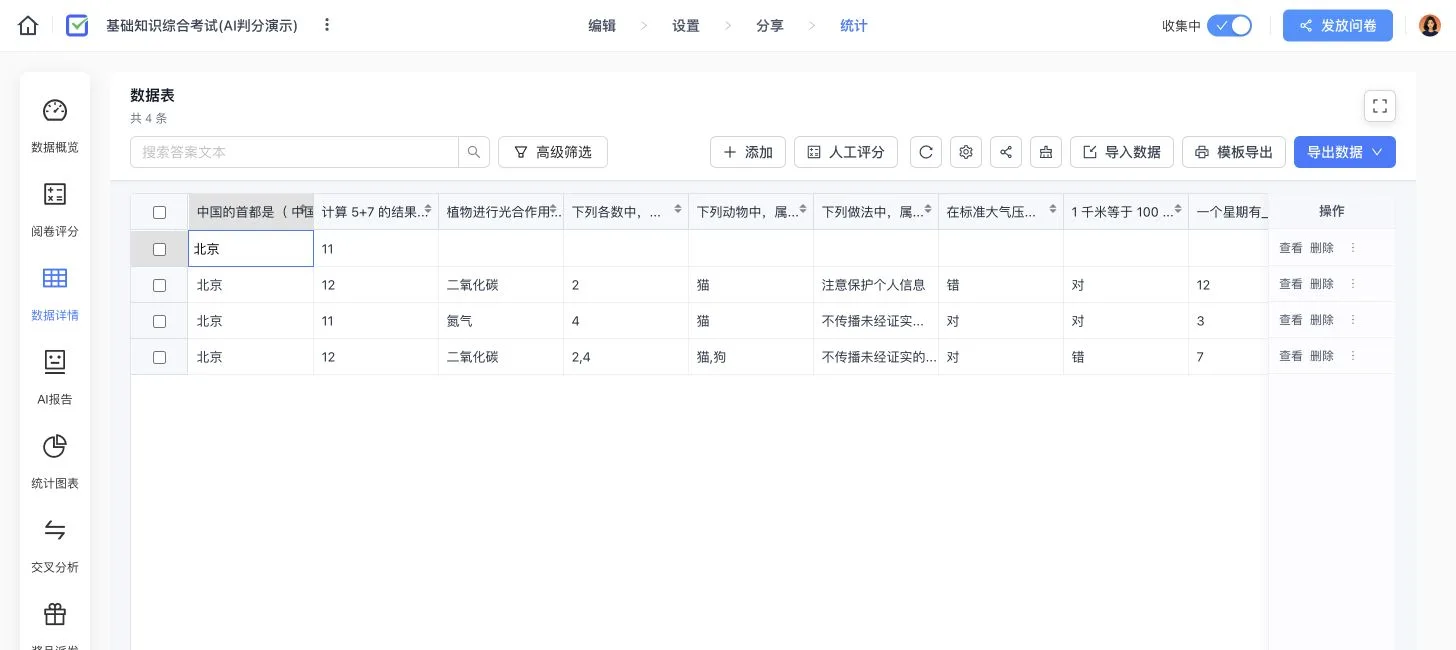Open more options for first row

[x=1353, y=248]
